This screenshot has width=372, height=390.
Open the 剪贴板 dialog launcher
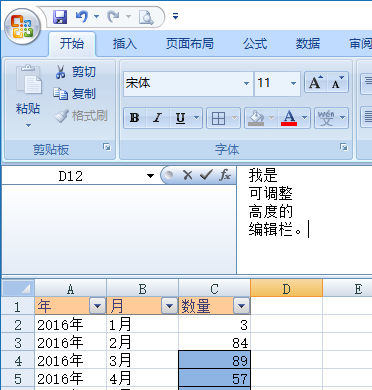coord(107,147)
